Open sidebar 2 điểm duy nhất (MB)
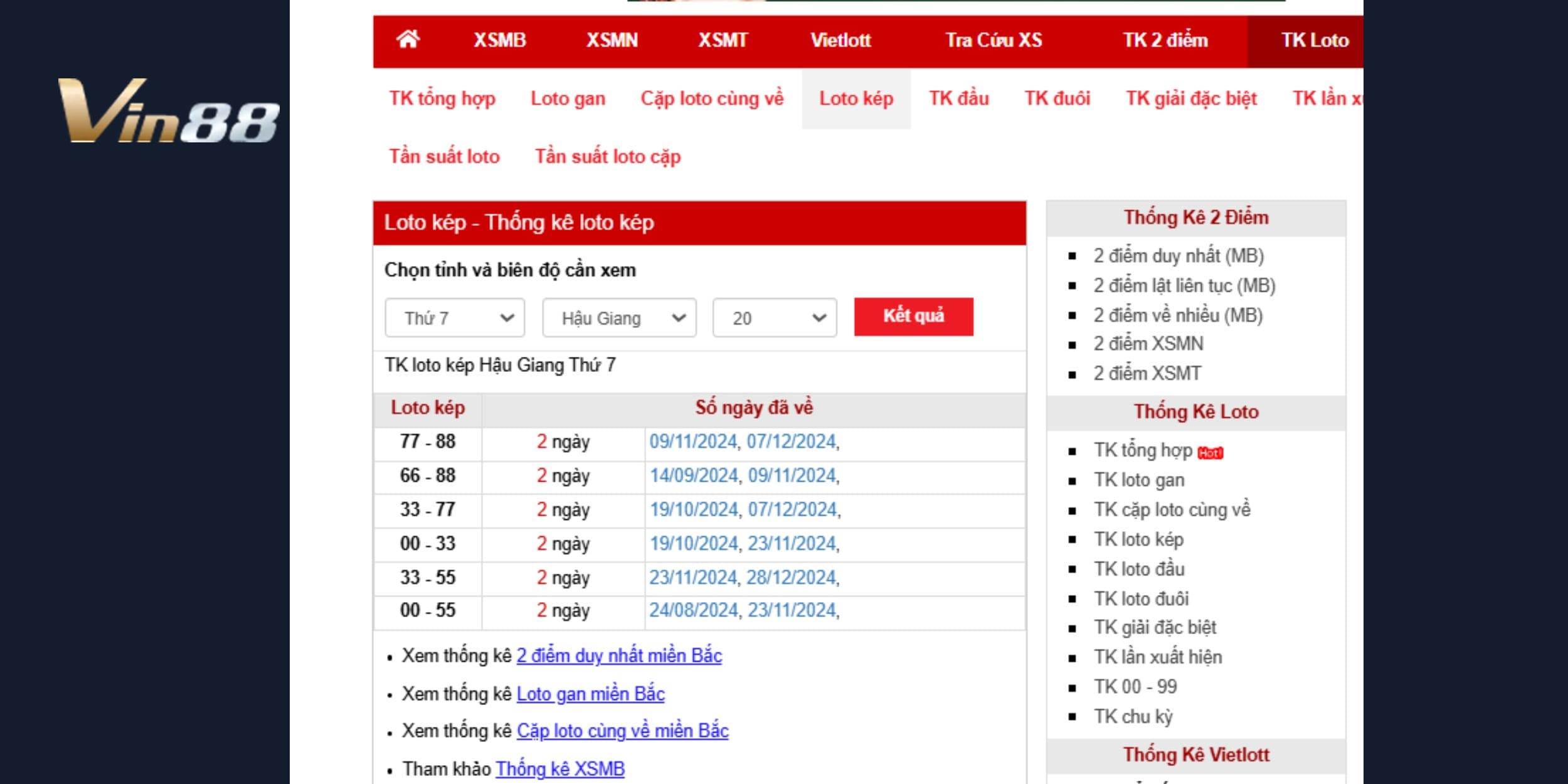Screen dimensions: 1568x784 pos(1179,256)
